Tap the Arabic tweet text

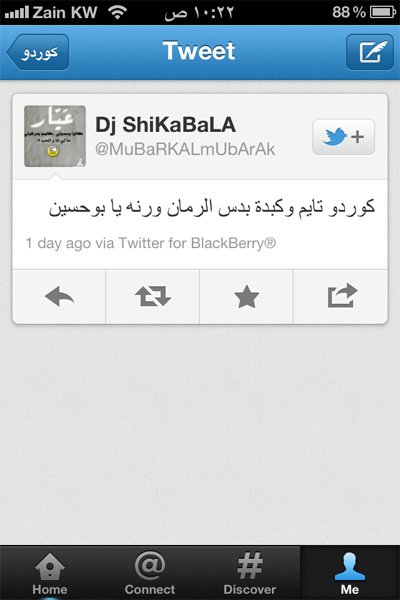click(212, 207)
